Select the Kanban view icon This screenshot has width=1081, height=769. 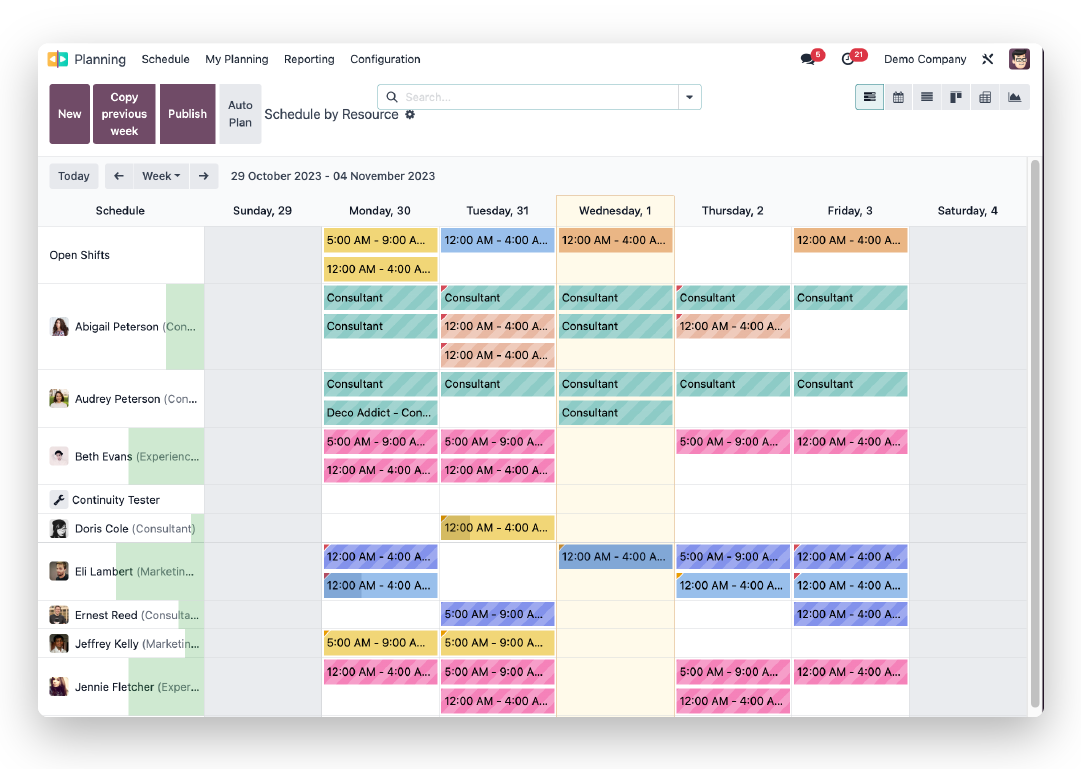(x=956, y=97)
